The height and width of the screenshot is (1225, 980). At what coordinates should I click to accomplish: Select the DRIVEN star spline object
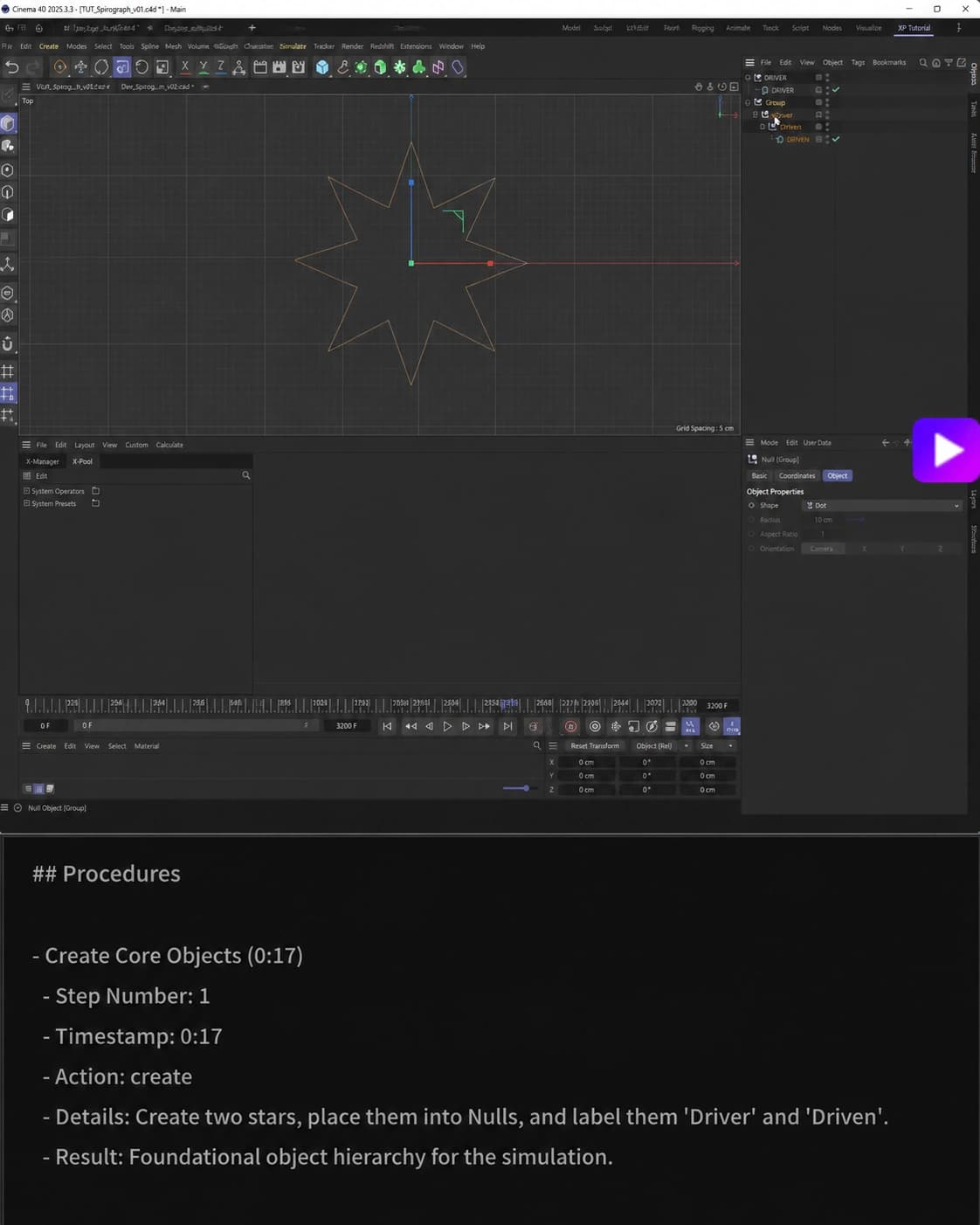coord(797,140)
